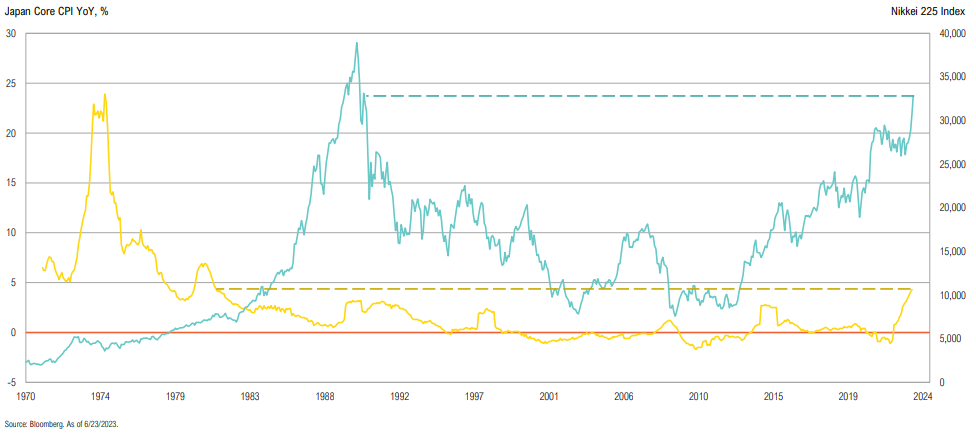Click the 40,000 label on the right axis
Image resolution: width=976 pixels, height=433 pixels.
click(x=948, y=33)
